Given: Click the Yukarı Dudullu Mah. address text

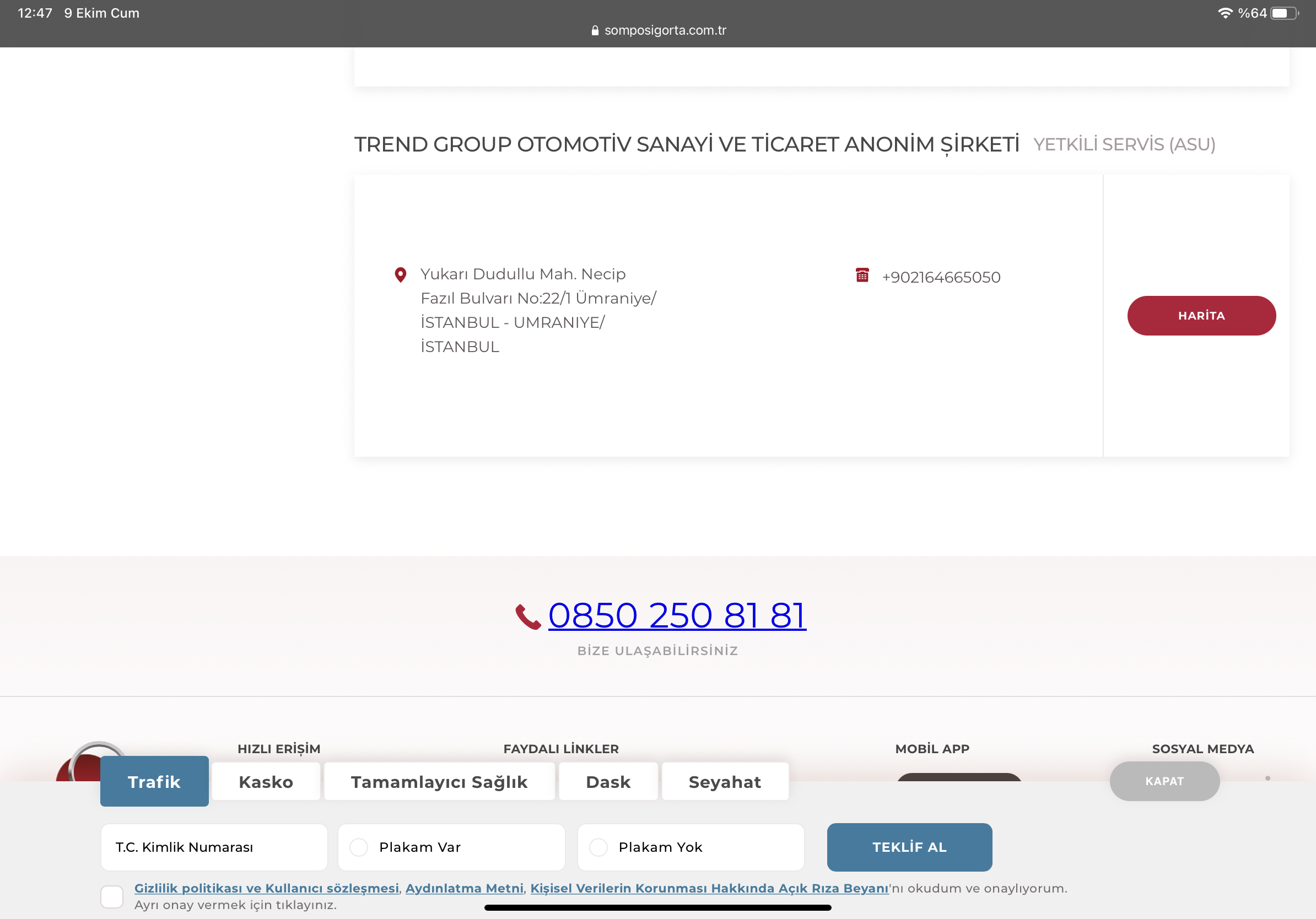Looking at the screenshot, I should [x=538, y=310].
